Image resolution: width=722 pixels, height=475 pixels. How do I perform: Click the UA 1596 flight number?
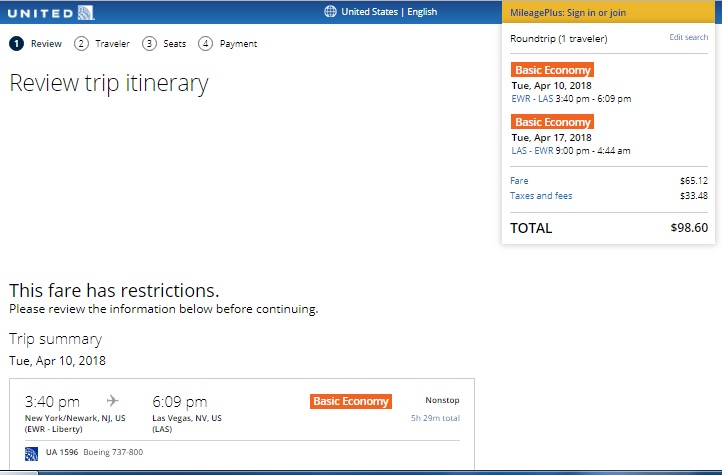(x=62, y=452)
